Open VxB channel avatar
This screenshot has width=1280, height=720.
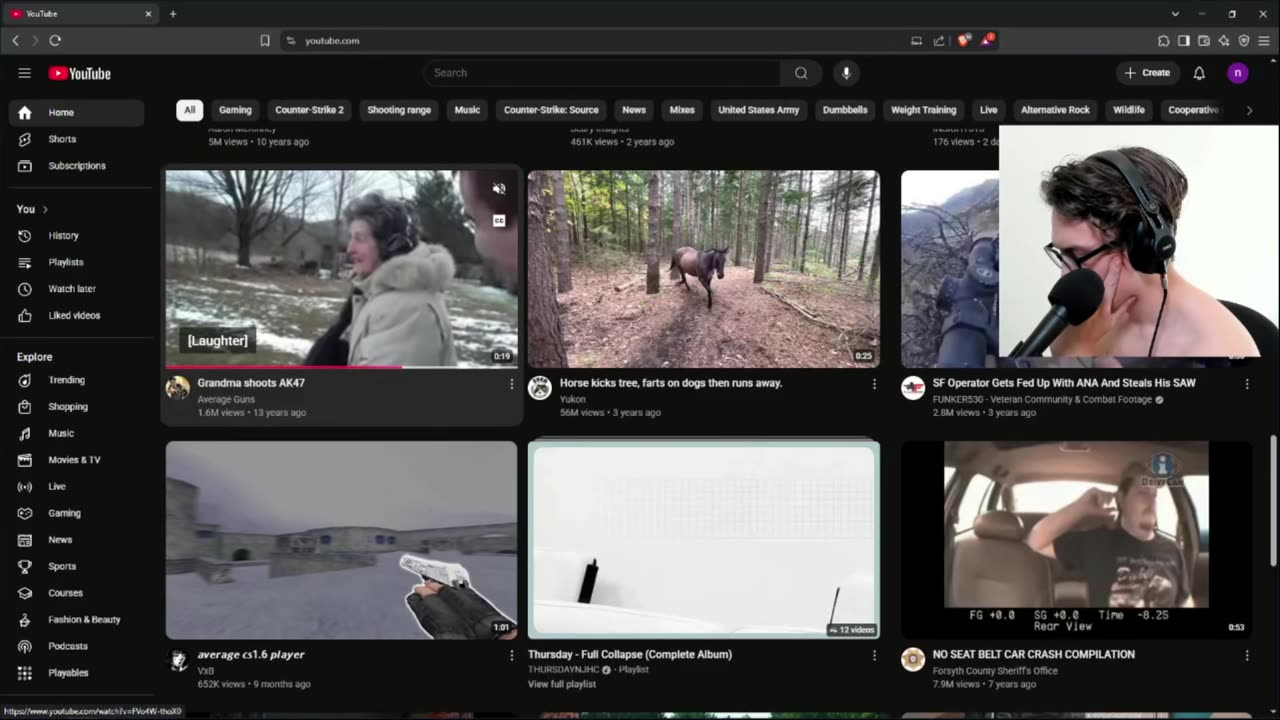pyautogui.click(x=178, y=660)
